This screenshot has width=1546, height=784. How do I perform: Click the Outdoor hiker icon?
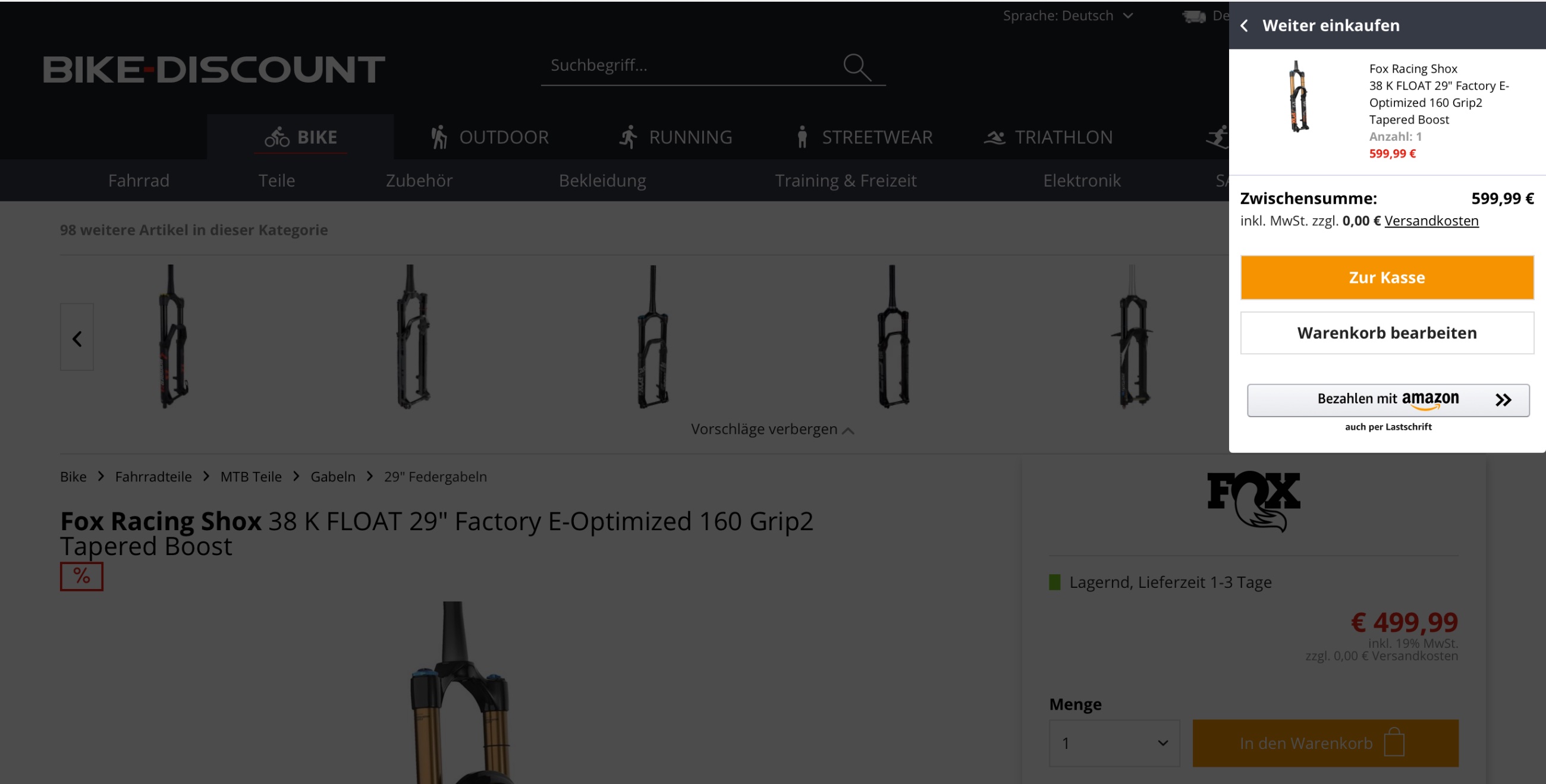pyautogui.click(x=439, y=137)
